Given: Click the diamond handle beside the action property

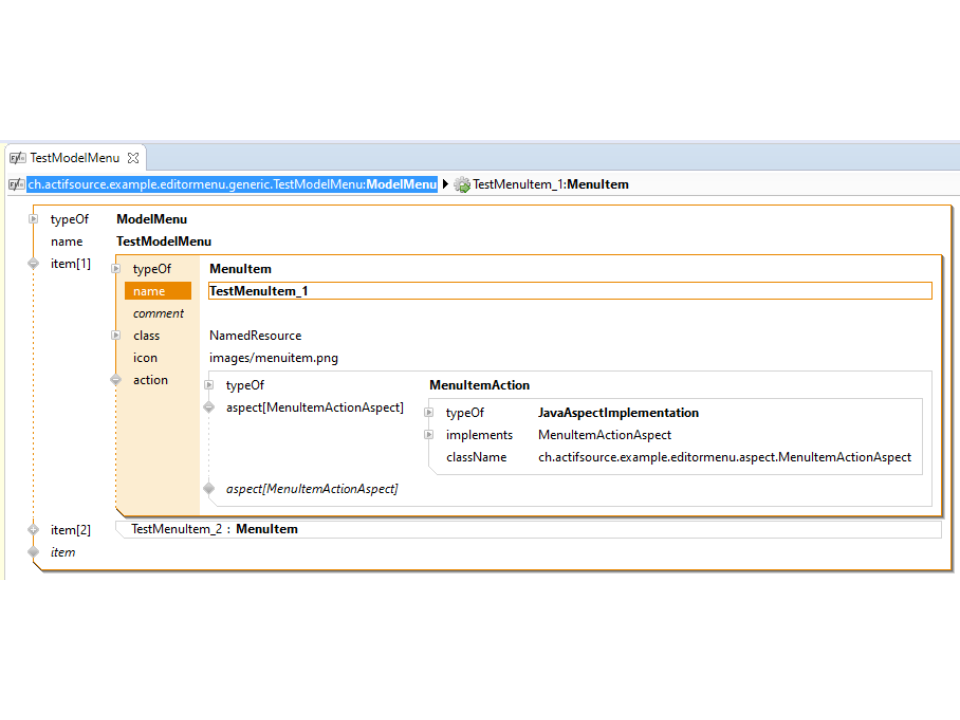Looking at the screenshot, I should [x=116, y=380].
